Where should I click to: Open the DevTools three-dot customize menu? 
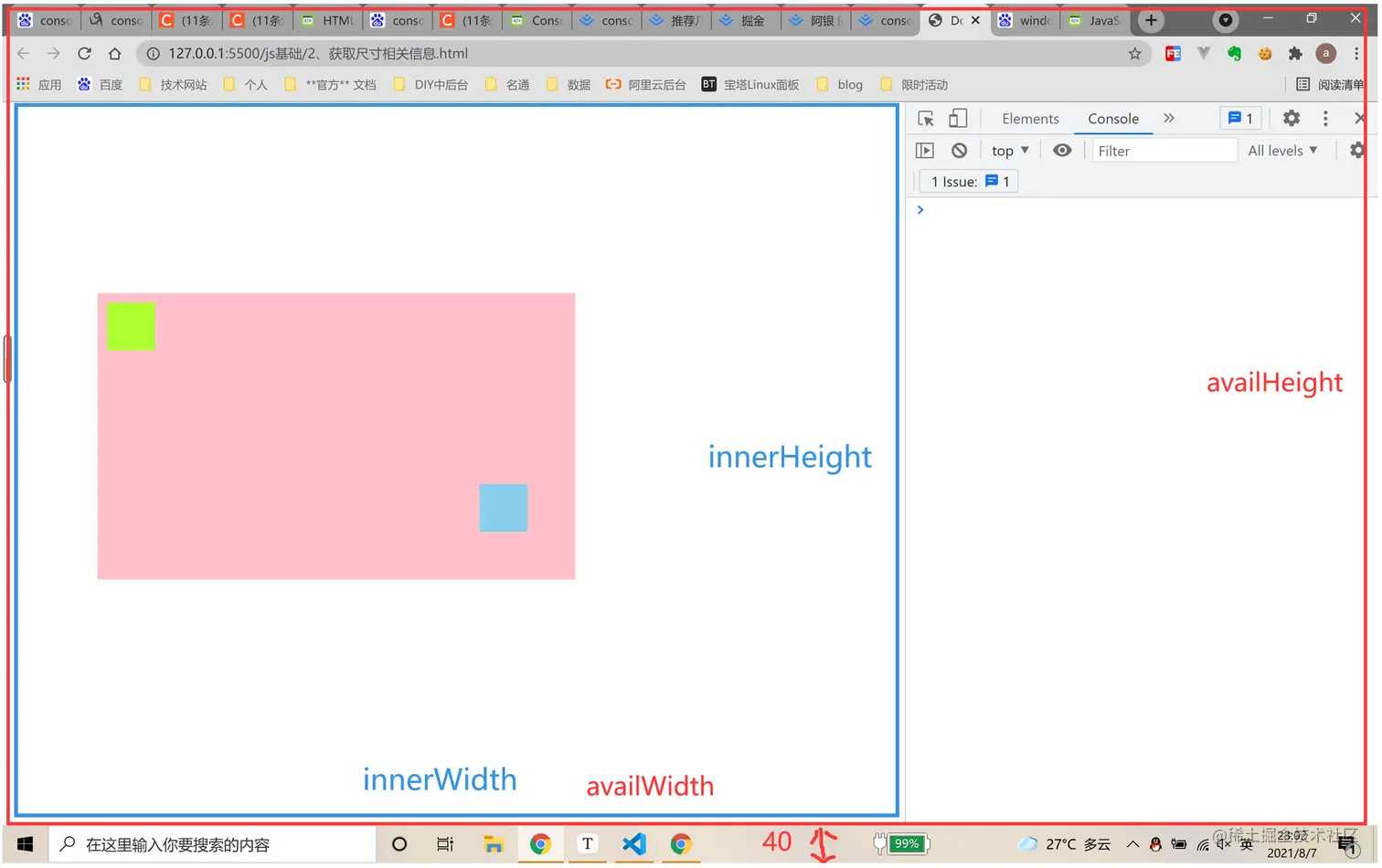(1324, 118)
